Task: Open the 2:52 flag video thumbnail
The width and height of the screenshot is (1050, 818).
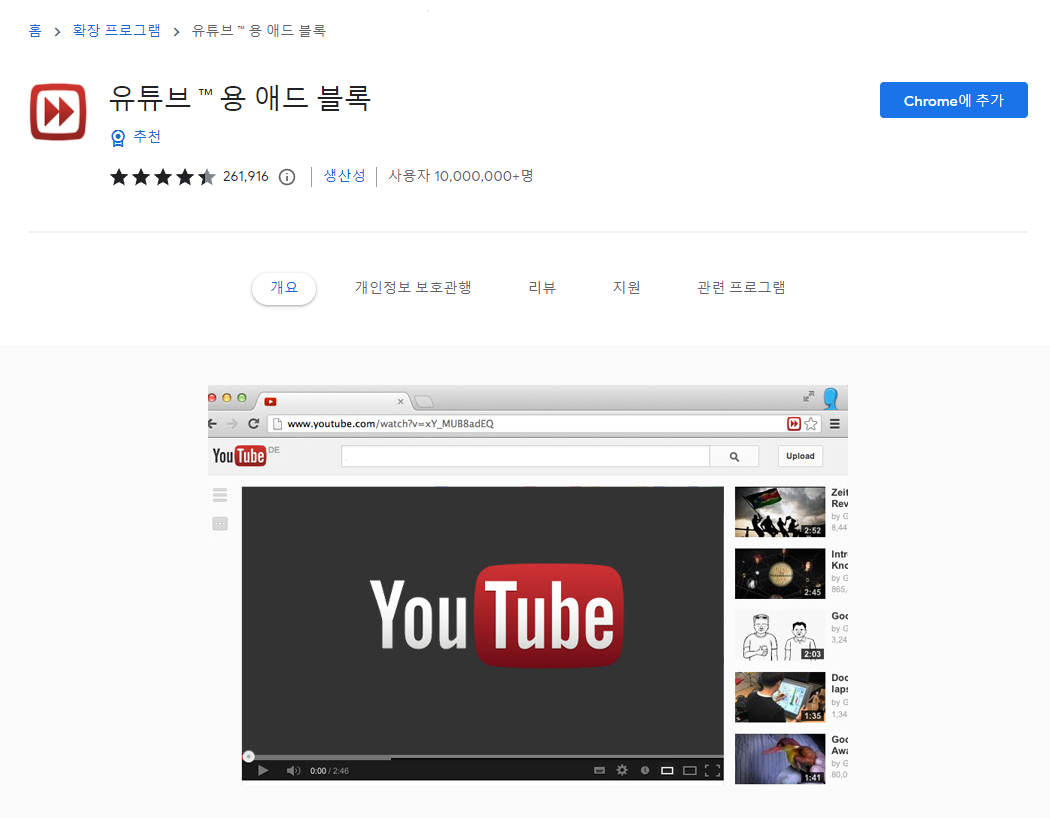Action: [x=779, y=512]
